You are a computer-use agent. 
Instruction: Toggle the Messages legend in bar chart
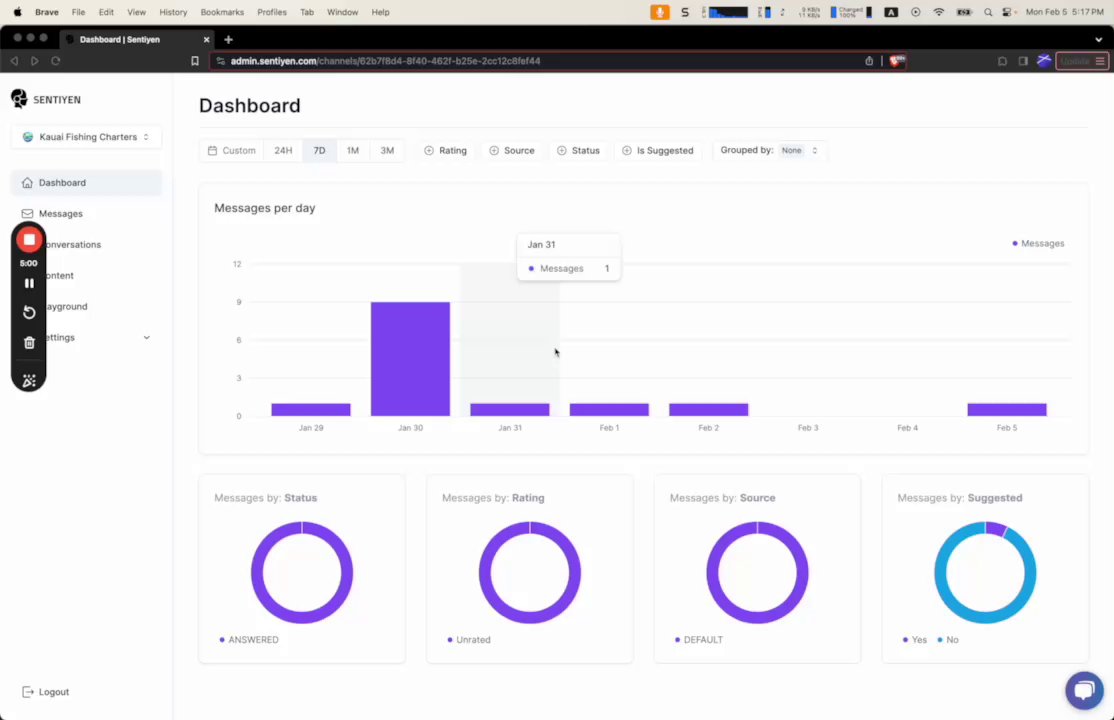1038,244
